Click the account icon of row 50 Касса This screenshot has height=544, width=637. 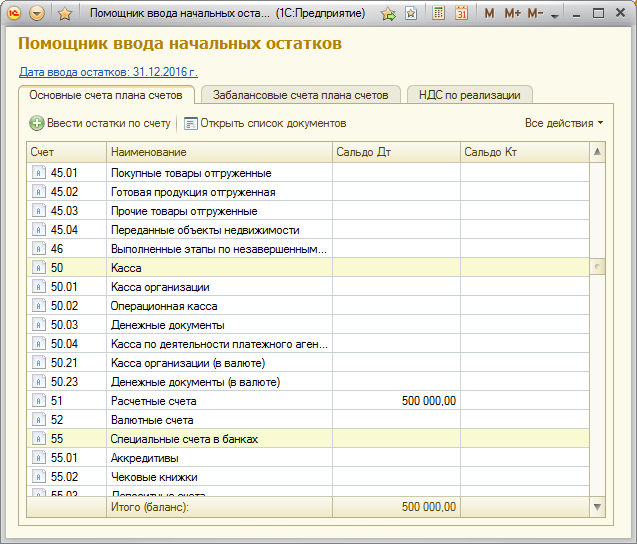pyautogui.click(x=39, y=268)
